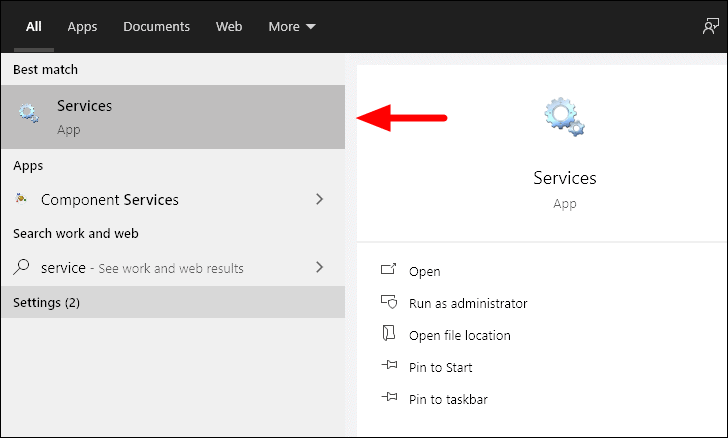Screen dimensions: 728x438
Task: Click the large Services gears icon in preview pane
Action: (564, 117)
